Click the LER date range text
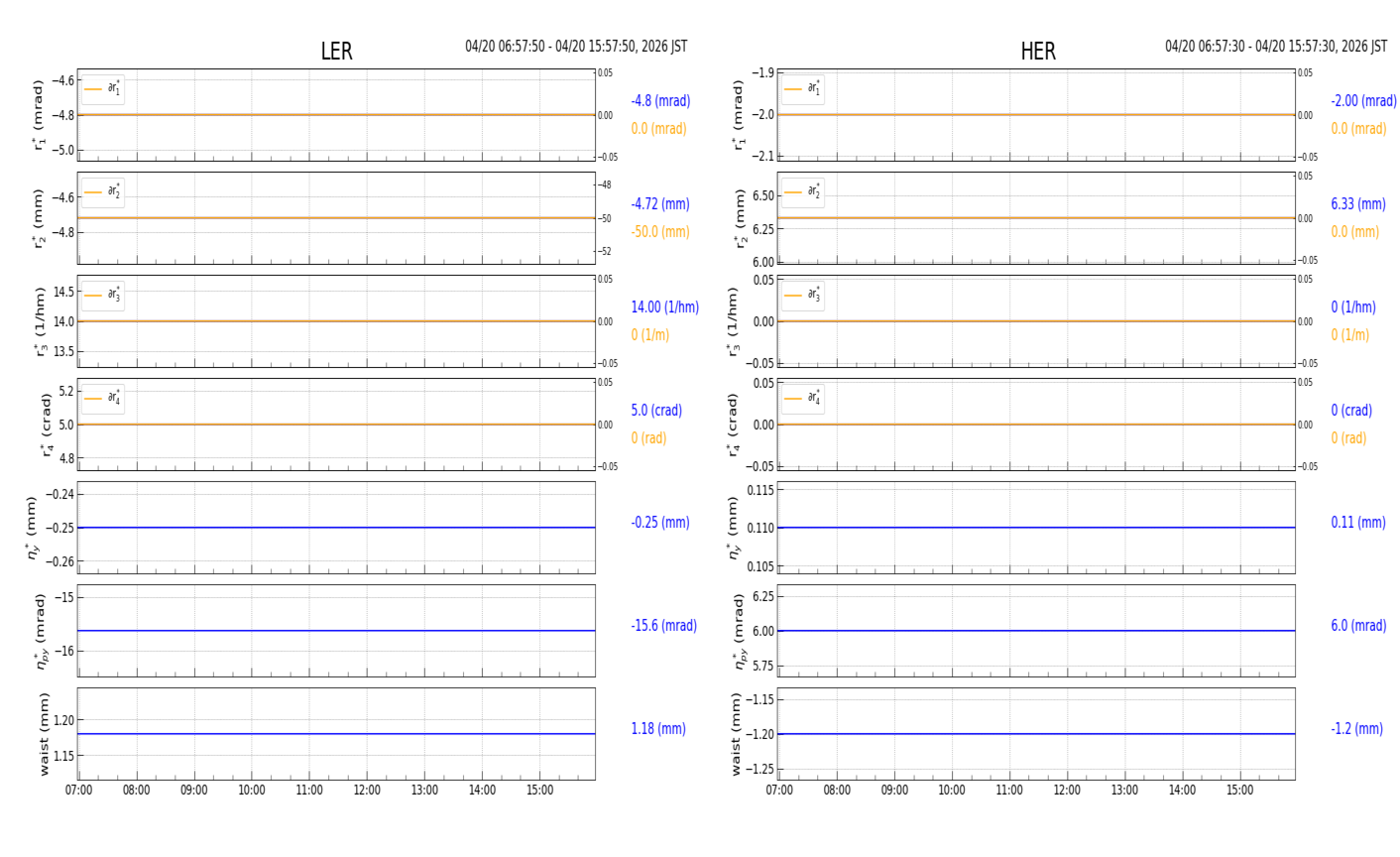This screenshot has height=857, width=1400. tap(576, 47)
